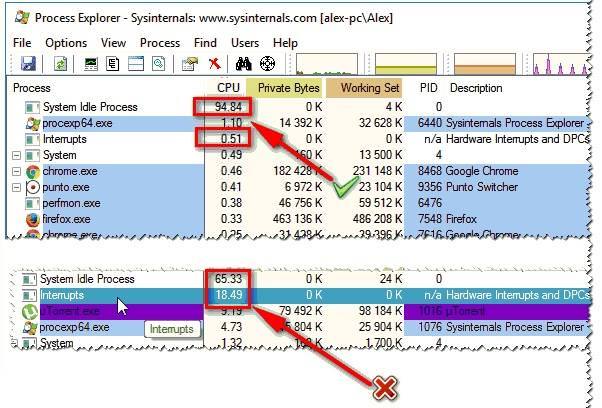Collapse the punto.exe tree node

coord(16,187)
